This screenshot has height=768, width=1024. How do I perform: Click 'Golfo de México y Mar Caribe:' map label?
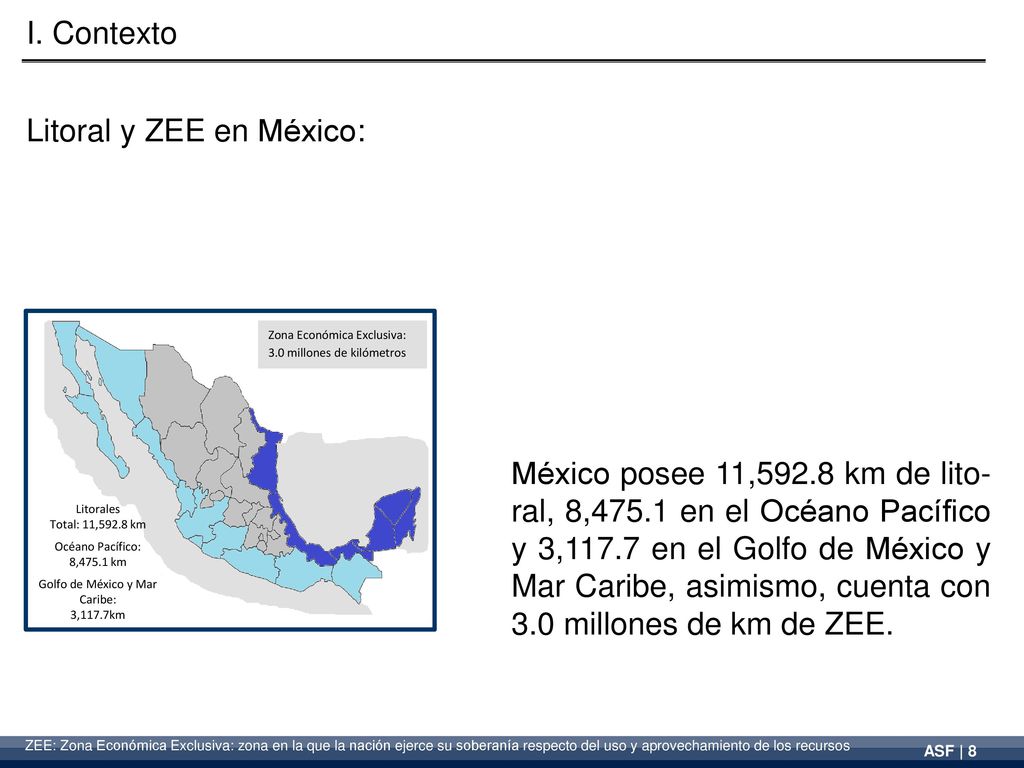click(x=98, y=592)
